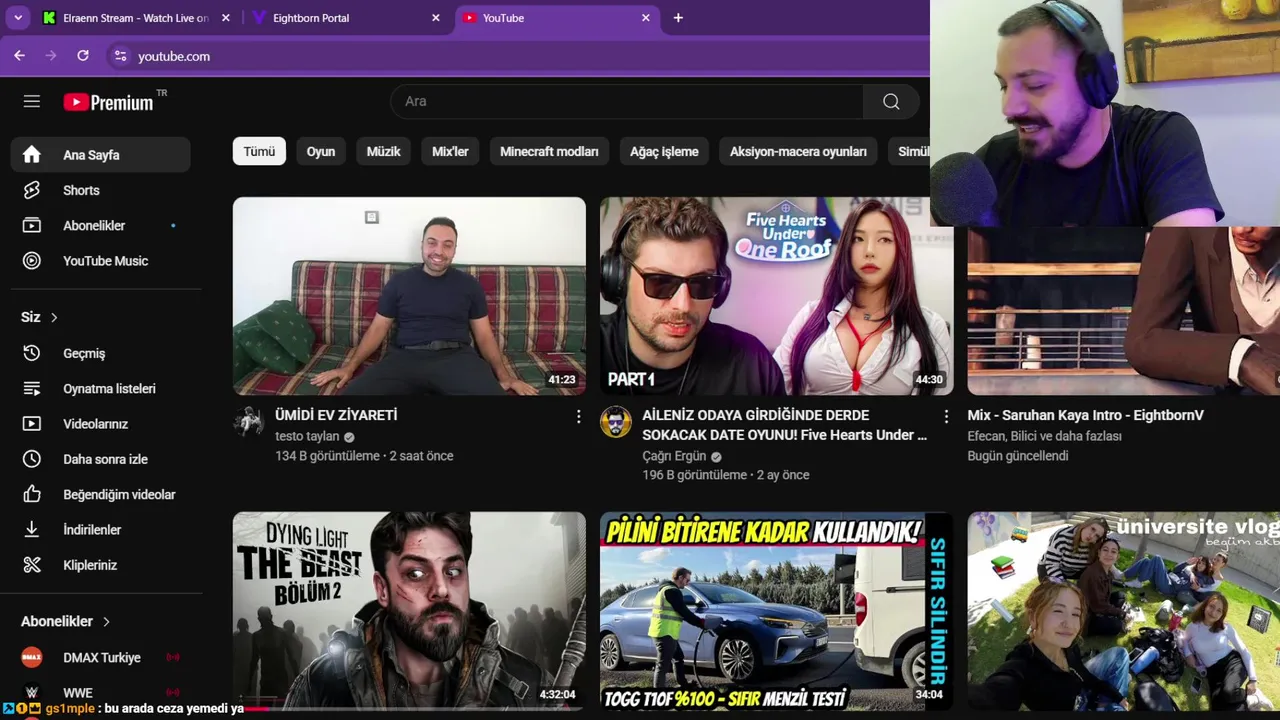This screenshot has height=720, width=1280.
Task: Expand the Abonelikler section header
Action: 66,621
